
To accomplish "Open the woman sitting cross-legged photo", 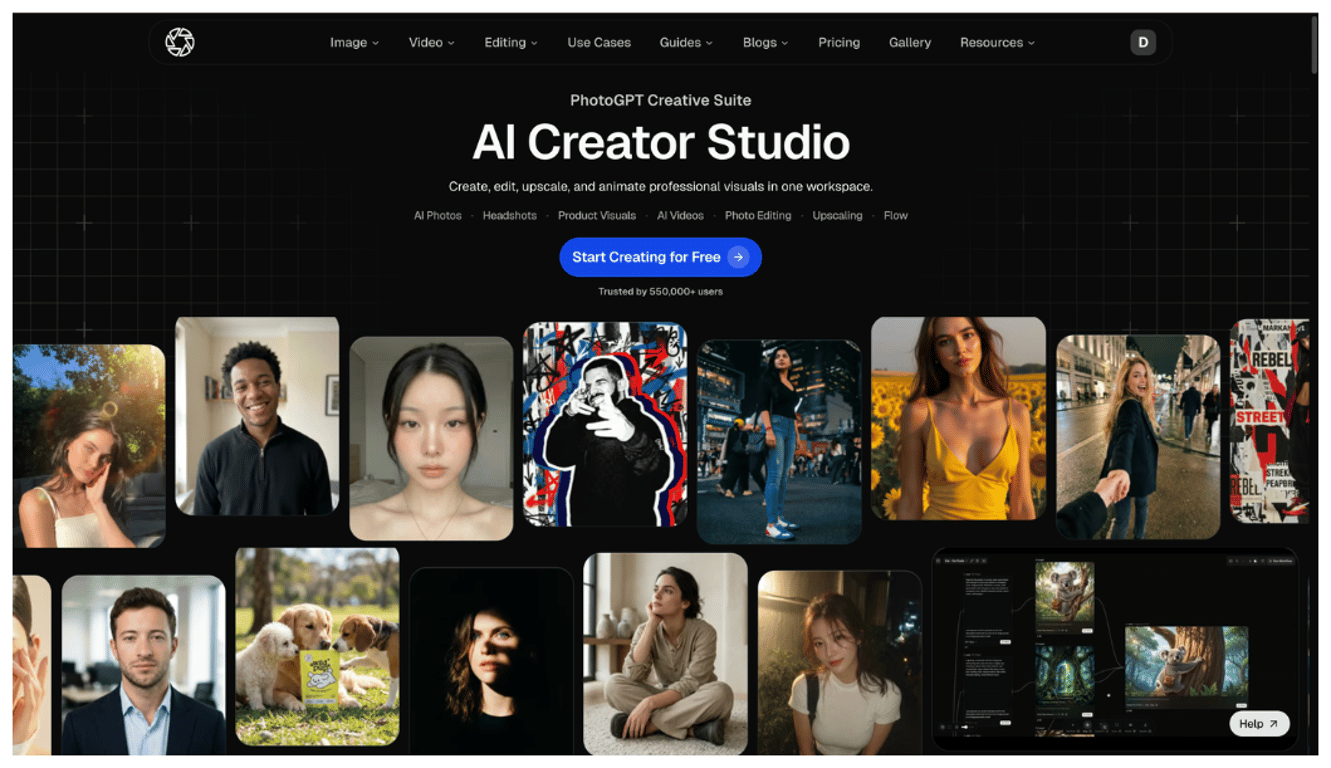I will 665,654.
